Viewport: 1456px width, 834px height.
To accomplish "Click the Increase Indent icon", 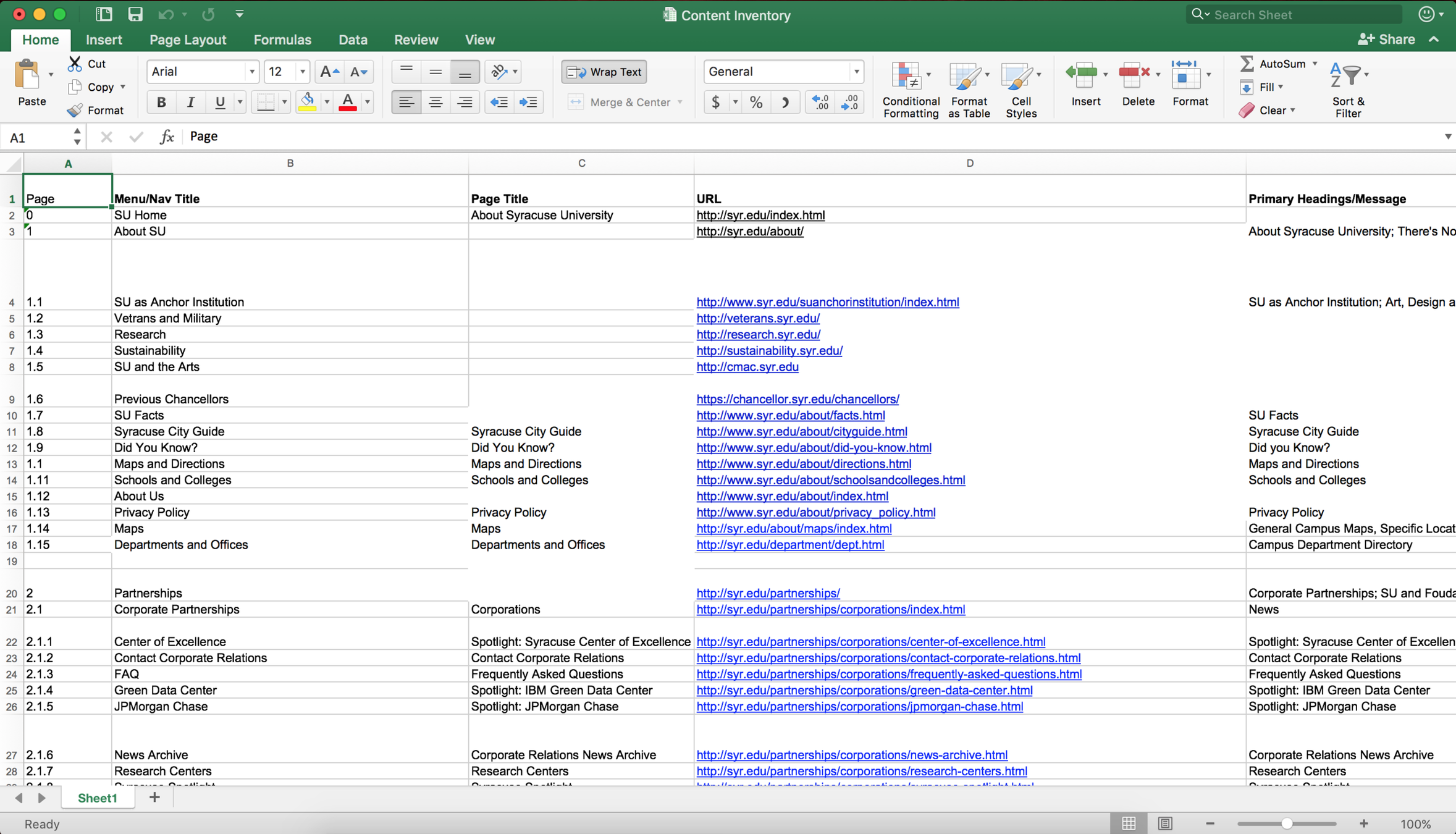I will (x=528, y=103).
